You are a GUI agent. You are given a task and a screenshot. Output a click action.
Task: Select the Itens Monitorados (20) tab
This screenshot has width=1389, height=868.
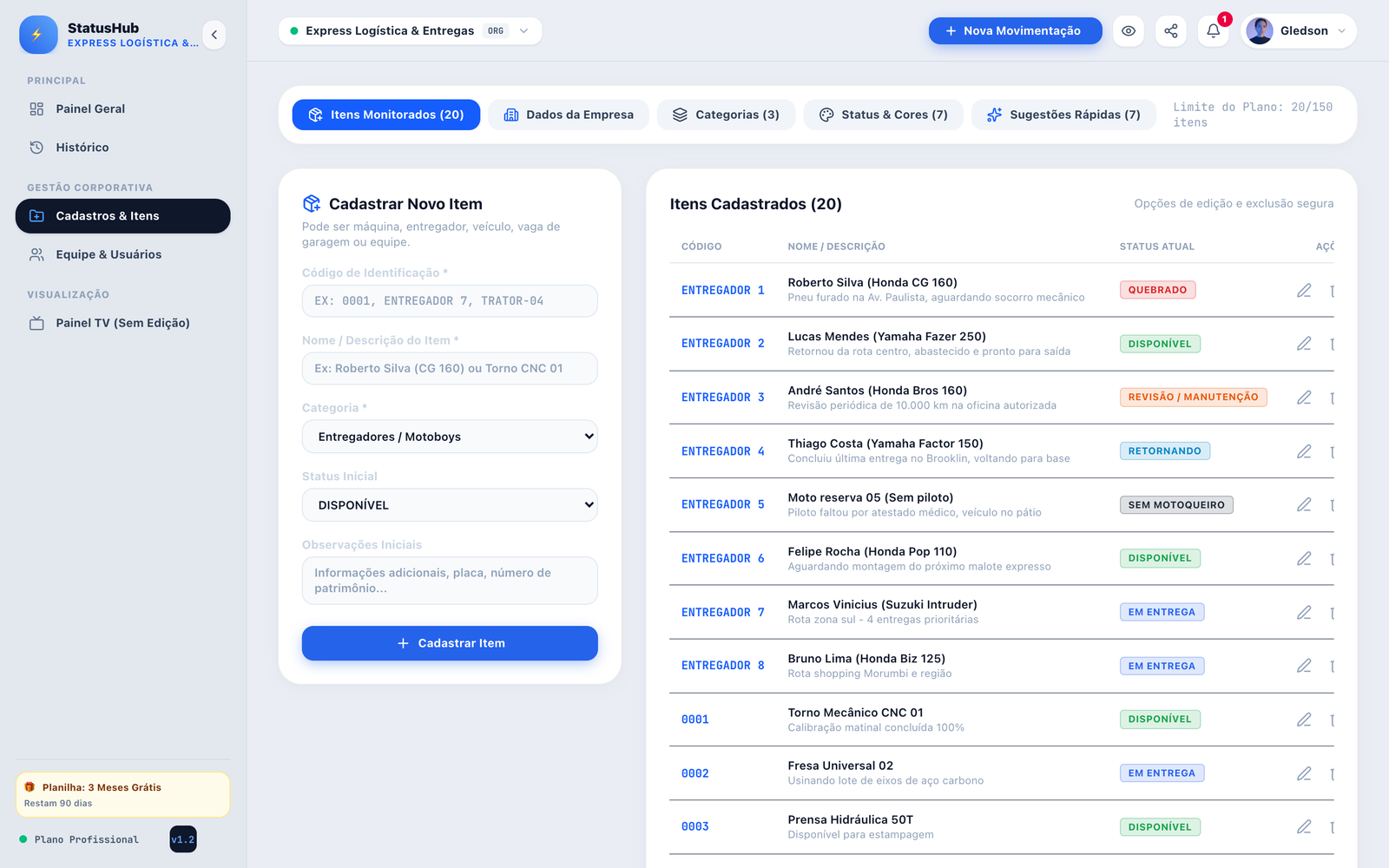[x=386, y=115]
